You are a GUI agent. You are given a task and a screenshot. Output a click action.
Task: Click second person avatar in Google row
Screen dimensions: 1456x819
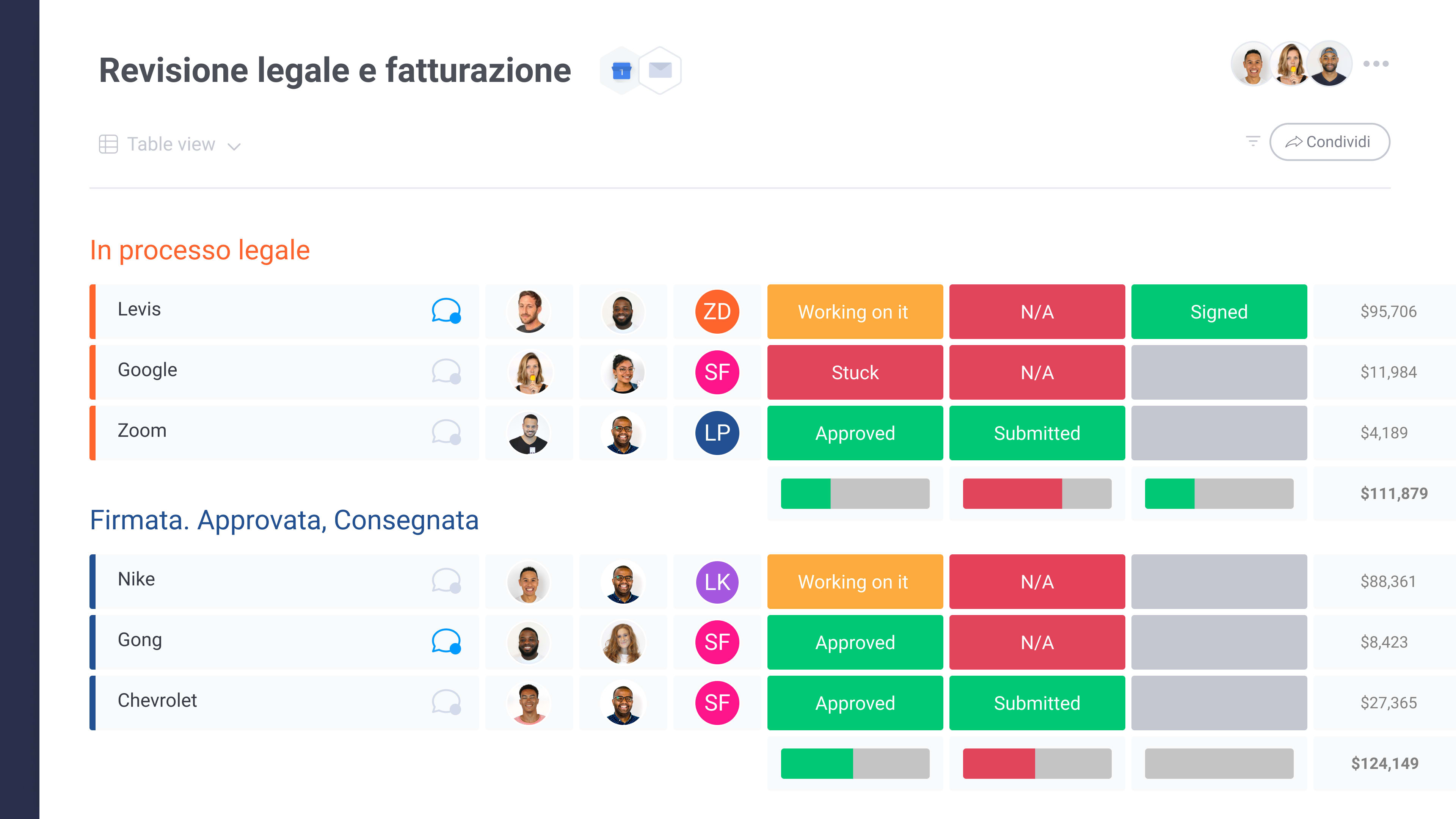pos(623,372)
